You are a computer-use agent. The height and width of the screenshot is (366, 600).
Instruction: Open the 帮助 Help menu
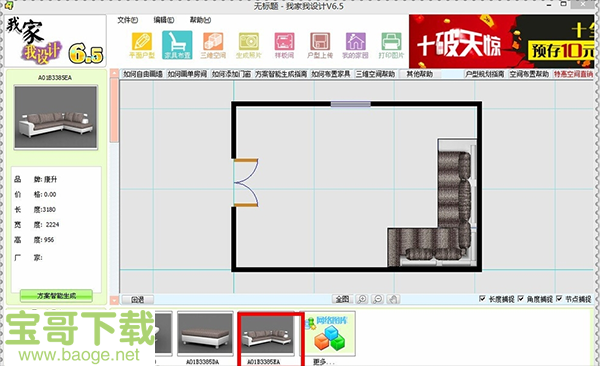(x=200, y=20)
